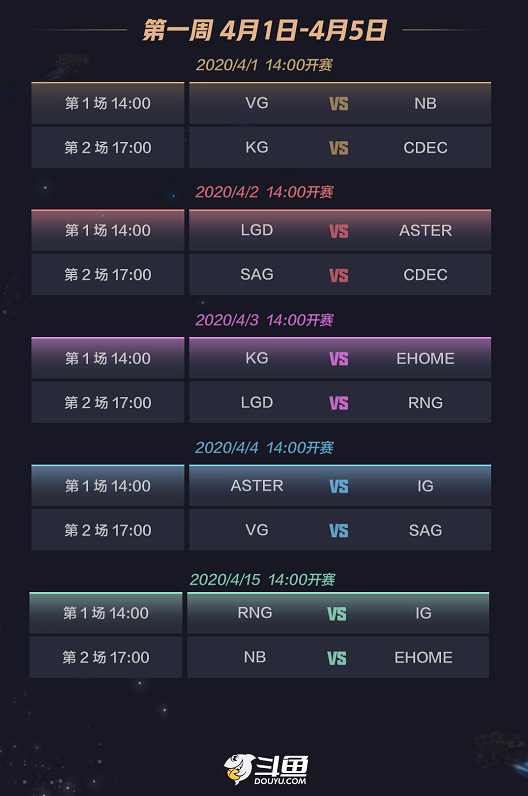
Task: Click team name LGD versus RNG row
Action: (x=257, y=403)
